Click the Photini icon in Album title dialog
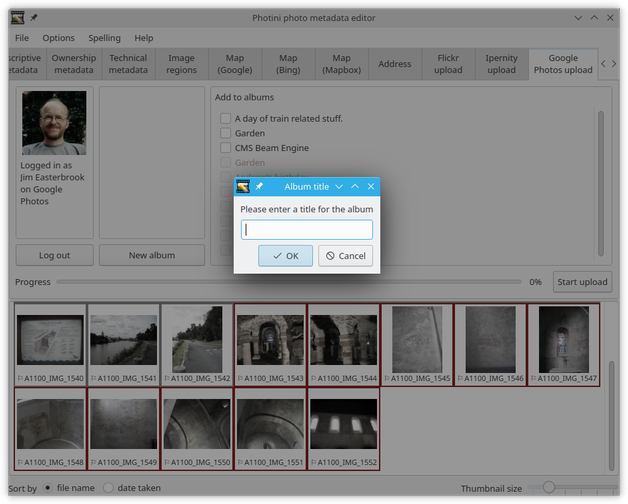 pos(243,186)
